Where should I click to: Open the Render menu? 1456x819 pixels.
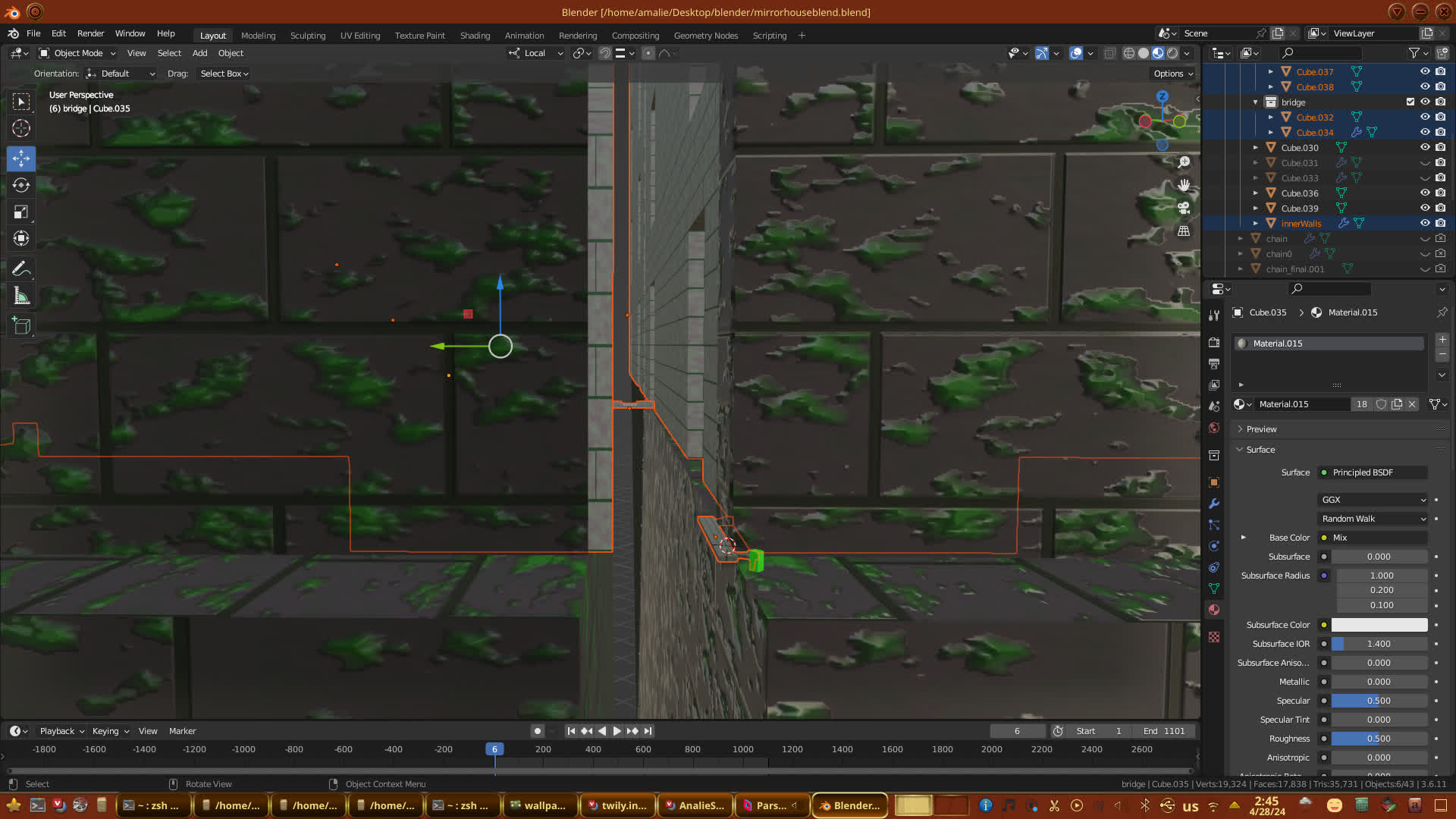[90, 33]
